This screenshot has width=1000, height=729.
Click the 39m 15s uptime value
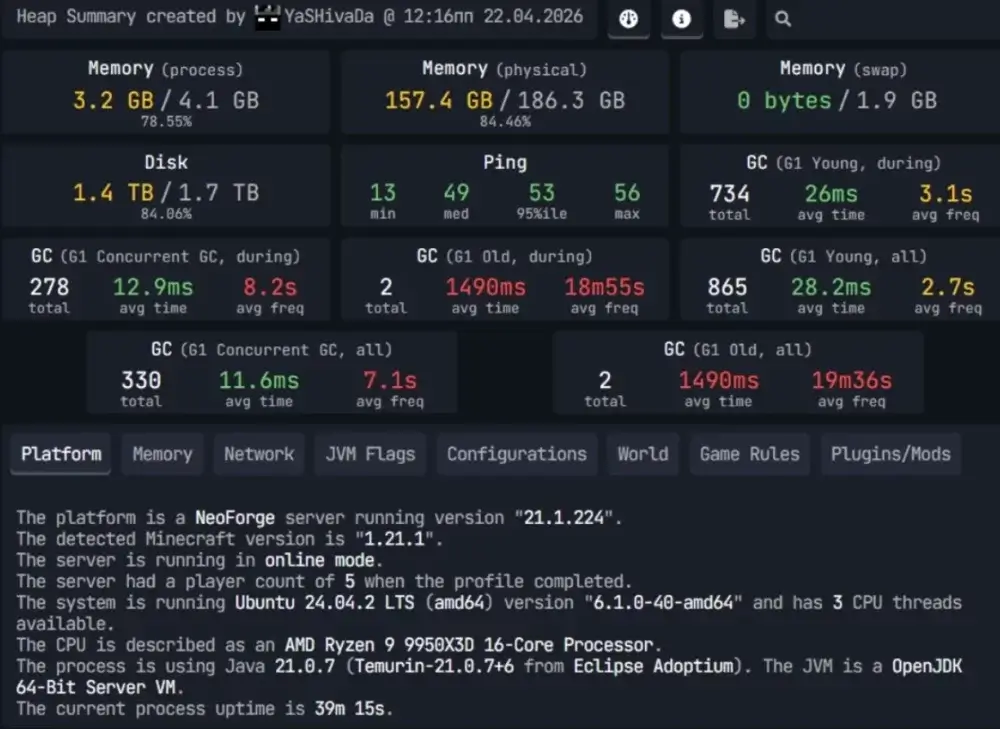tap(349, 709)
